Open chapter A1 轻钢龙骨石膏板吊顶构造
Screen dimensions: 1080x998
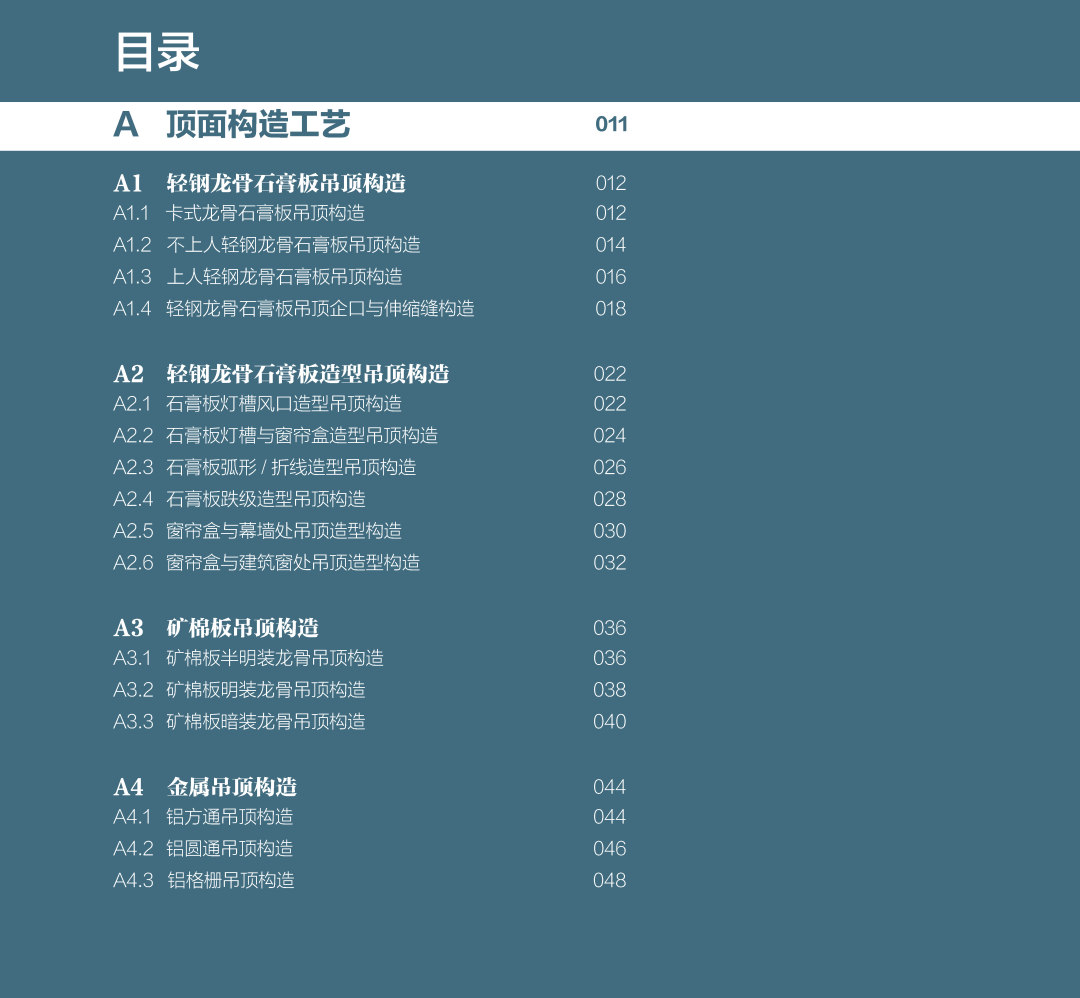point(260,183)
